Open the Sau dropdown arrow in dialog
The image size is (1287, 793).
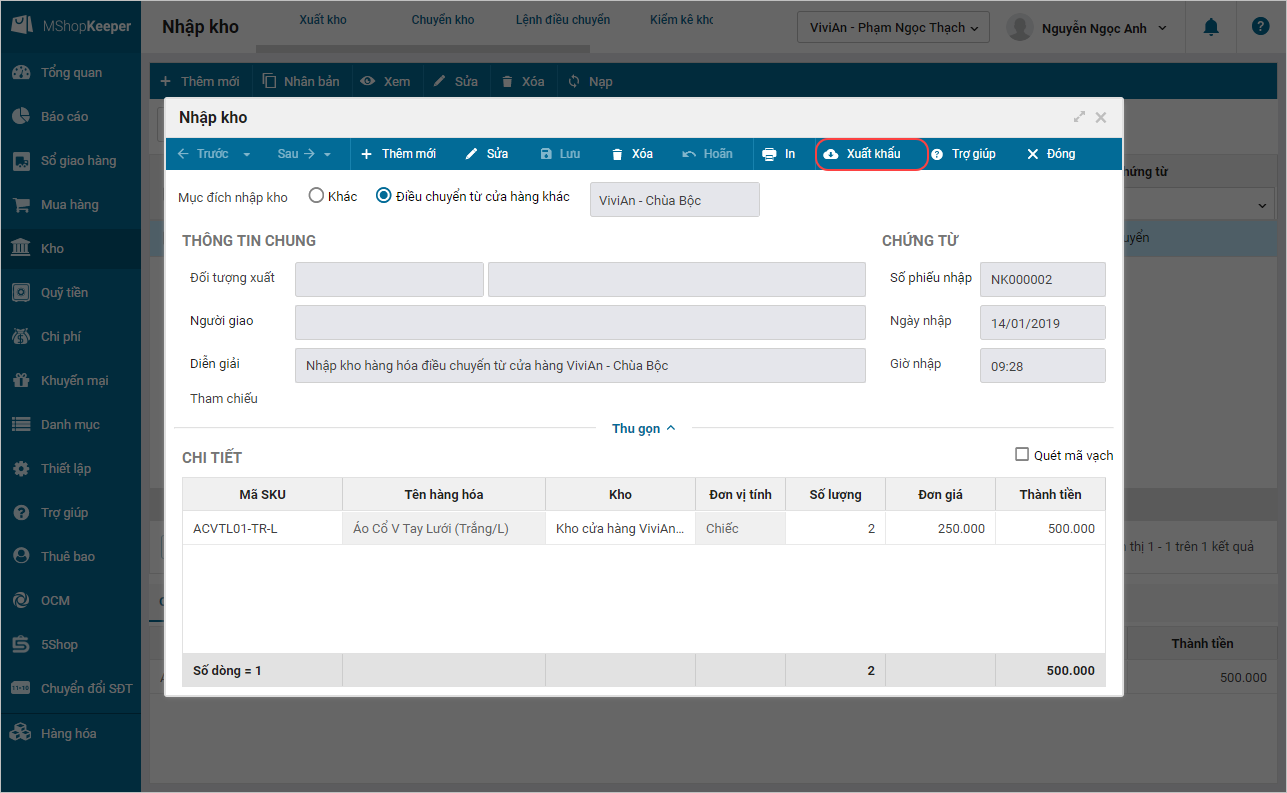(x=327, y=155)
